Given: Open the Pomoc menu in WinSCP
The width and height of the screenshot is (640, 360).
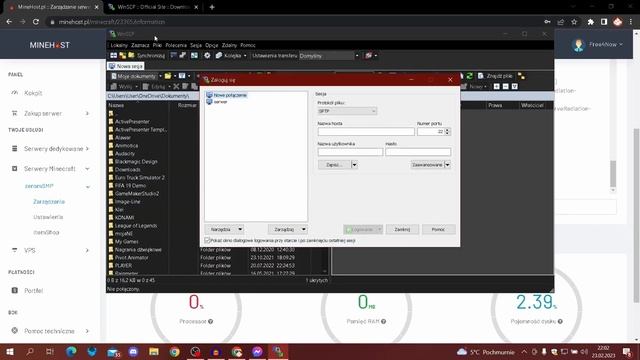Looking at the screenshot, I should 248,45.
